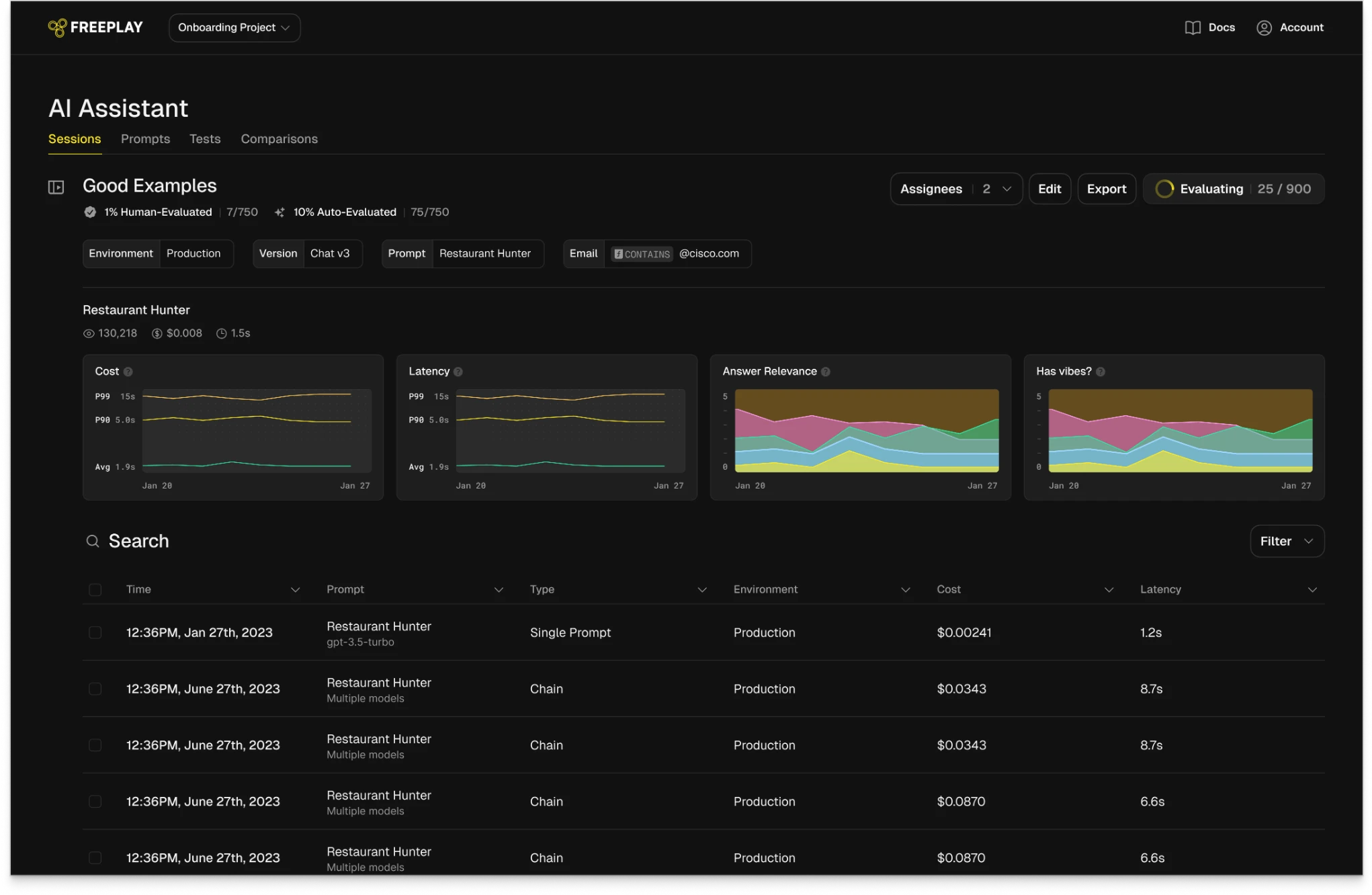Click the search magnifier icon
This screenshot has width=1372, height=895.
(x=93, y=542)
